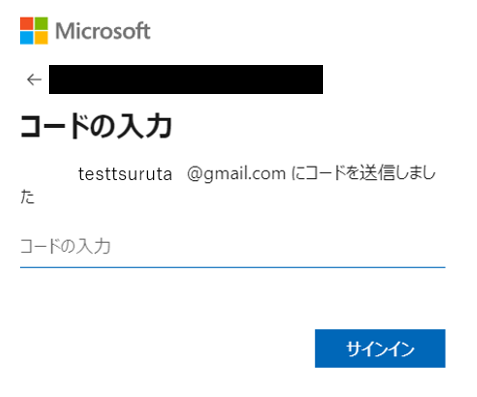Viewport: 477px width, 397px height.
Task: Click the blue underline of the code field
Action: point(233,267)
